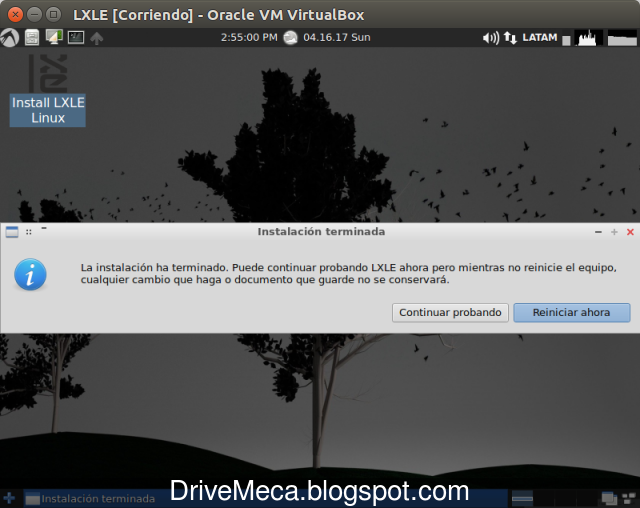This screenshot has height=508, width=640.
Task: Click the network up/down arrows indicator
Action: pyautogui.click(x=510, y=38)
